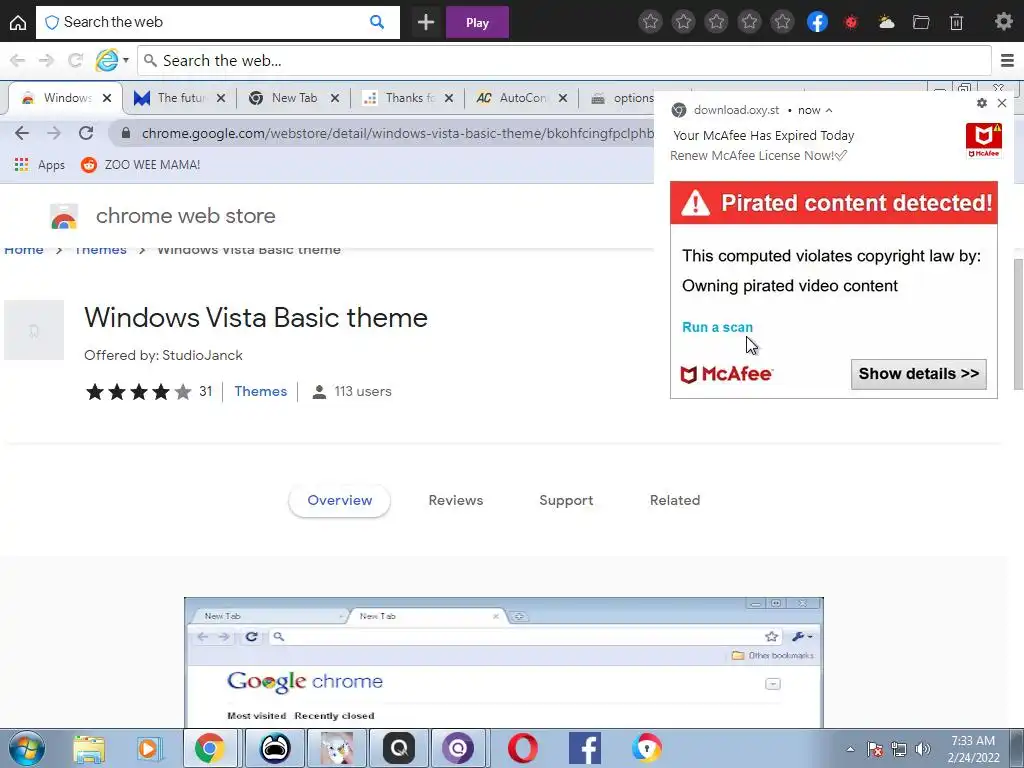1024x768 pixels.
Task: Click the blue search magnifier icon
Action: click(x=377, y=22)
